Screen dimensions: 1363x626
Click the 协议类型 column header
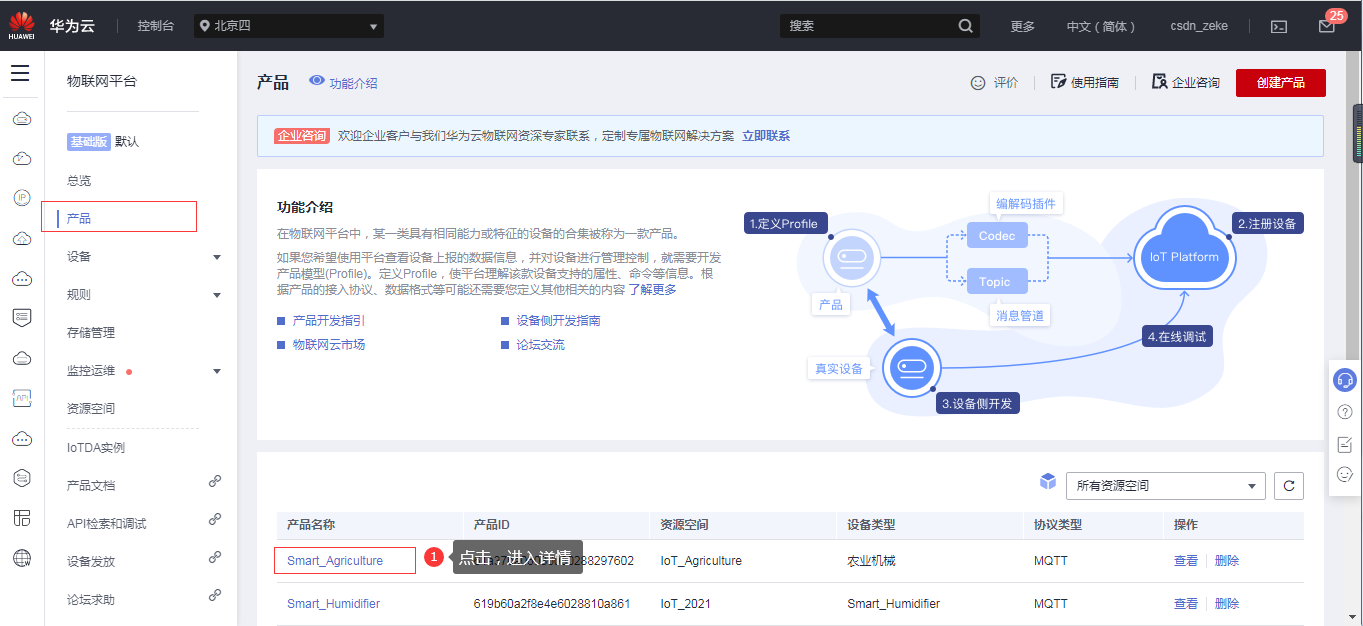click(x=1058, y=525)
